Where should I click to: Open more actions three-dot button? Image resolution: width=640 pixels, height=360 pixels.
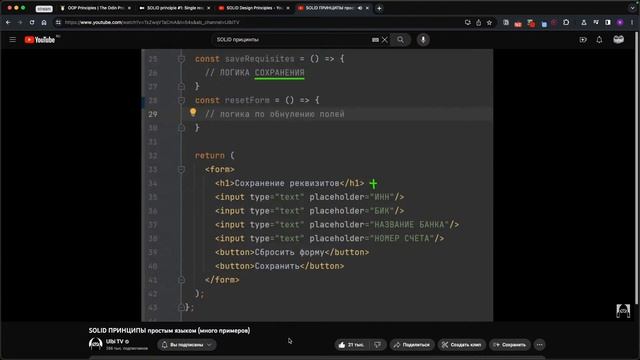[x=540, y=345]
